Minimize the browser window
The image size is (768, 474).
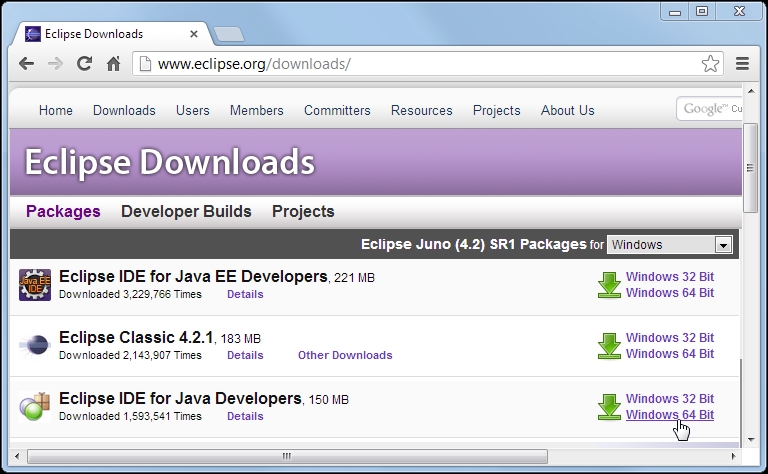click(x=675, y=12)
